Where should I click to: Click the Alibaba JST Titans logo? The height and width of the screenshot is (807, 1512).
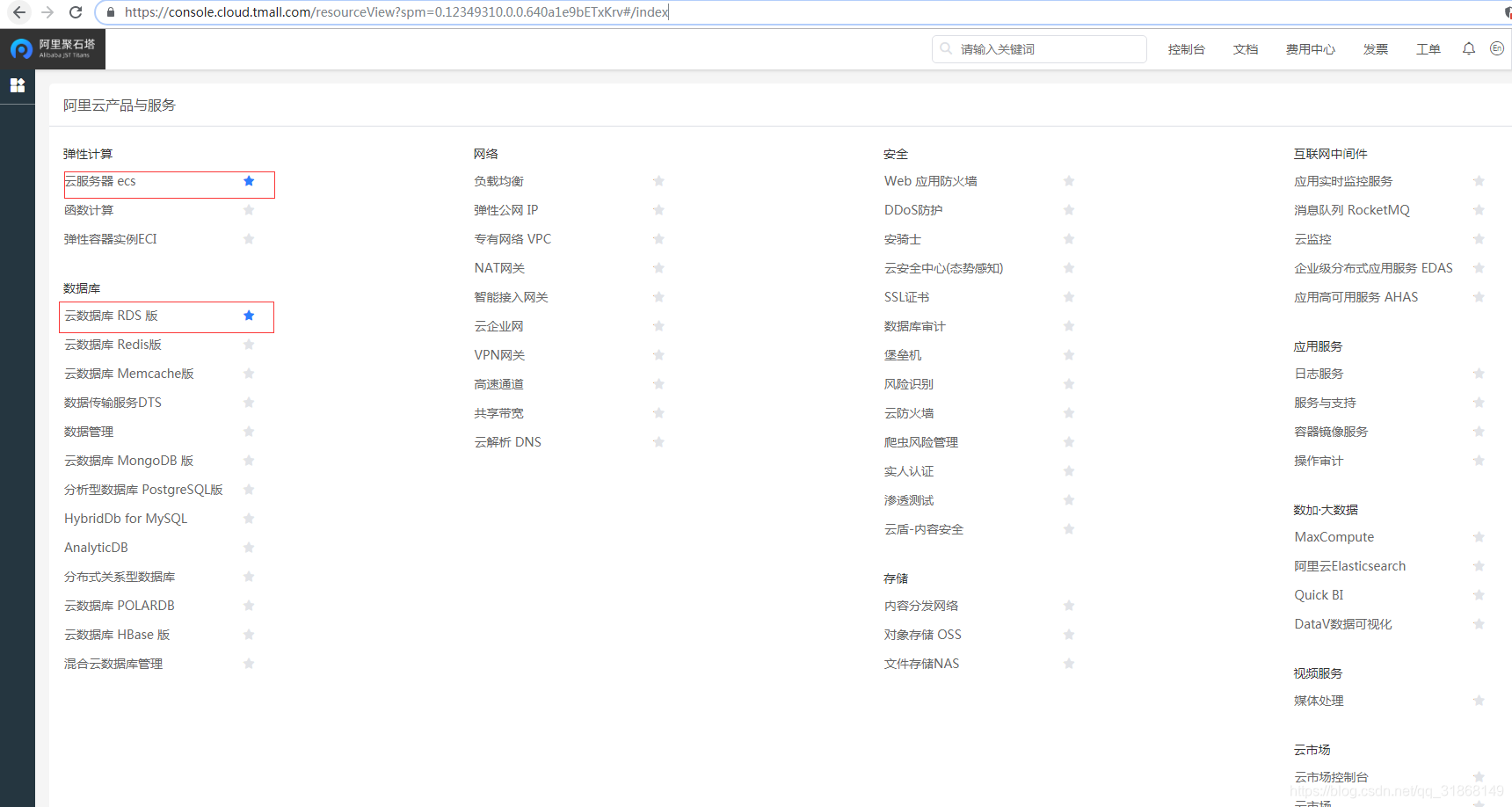coord(52,48)
